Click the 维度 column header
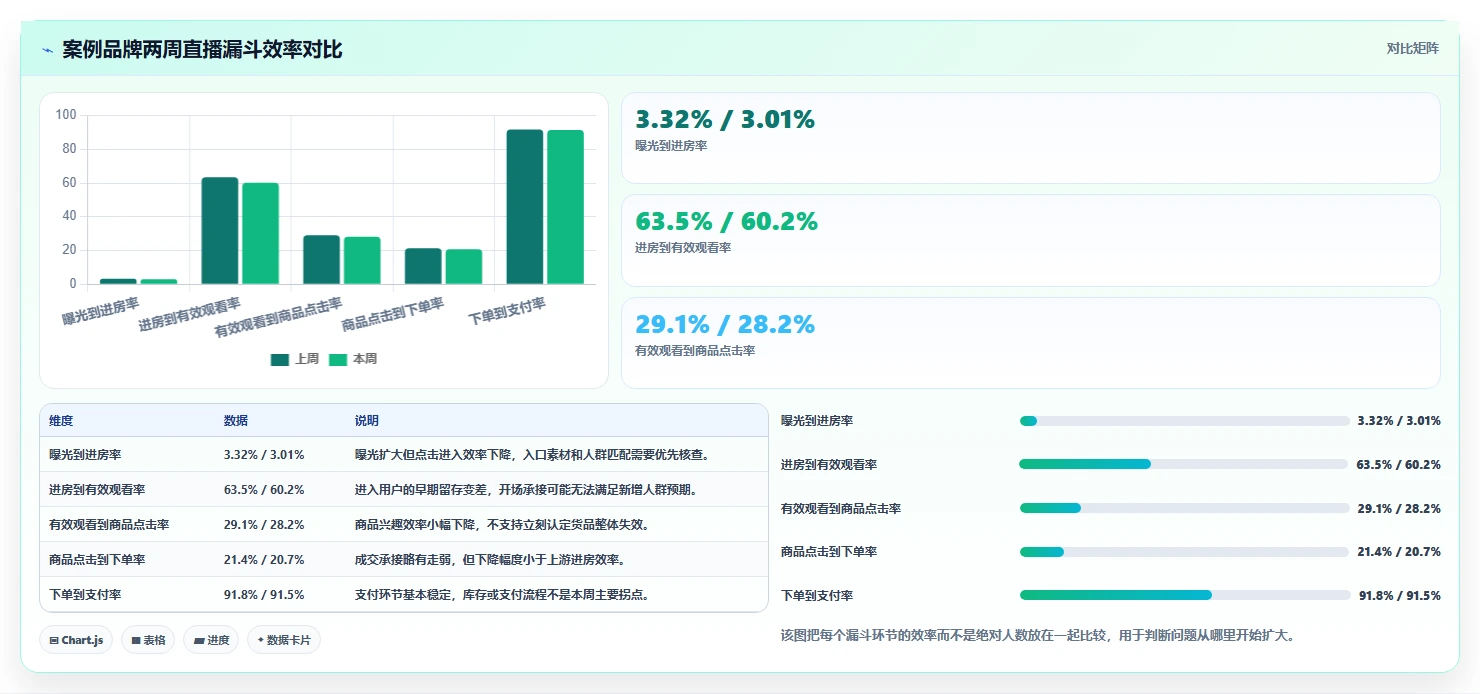This screenshot has width=1480, height=694. pos(61,421)
